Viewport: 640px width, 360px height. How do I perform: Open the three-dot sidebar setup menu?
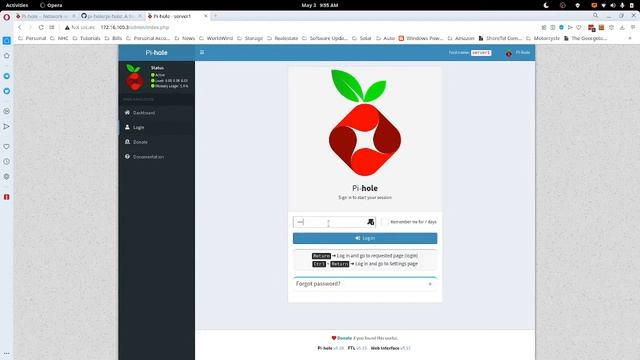(x=7, y=353)
